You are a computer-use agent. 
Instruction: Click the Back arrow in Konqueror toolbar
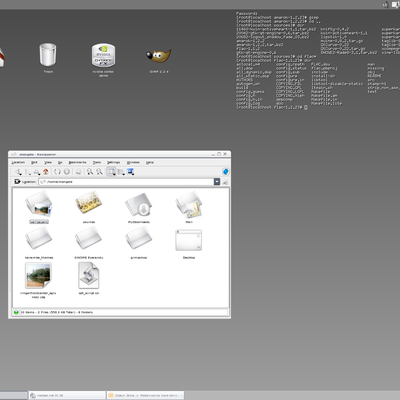click(x=18, y=172)
